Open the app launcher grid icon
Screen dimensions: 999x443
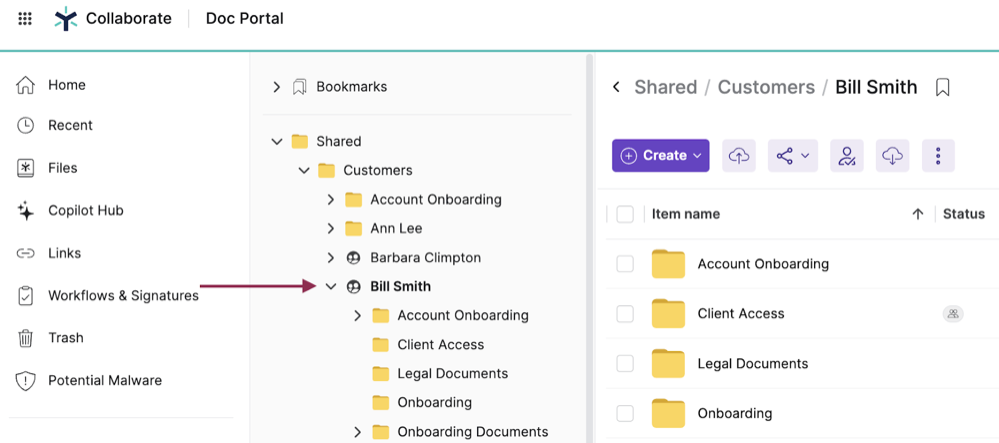(25, 18)
